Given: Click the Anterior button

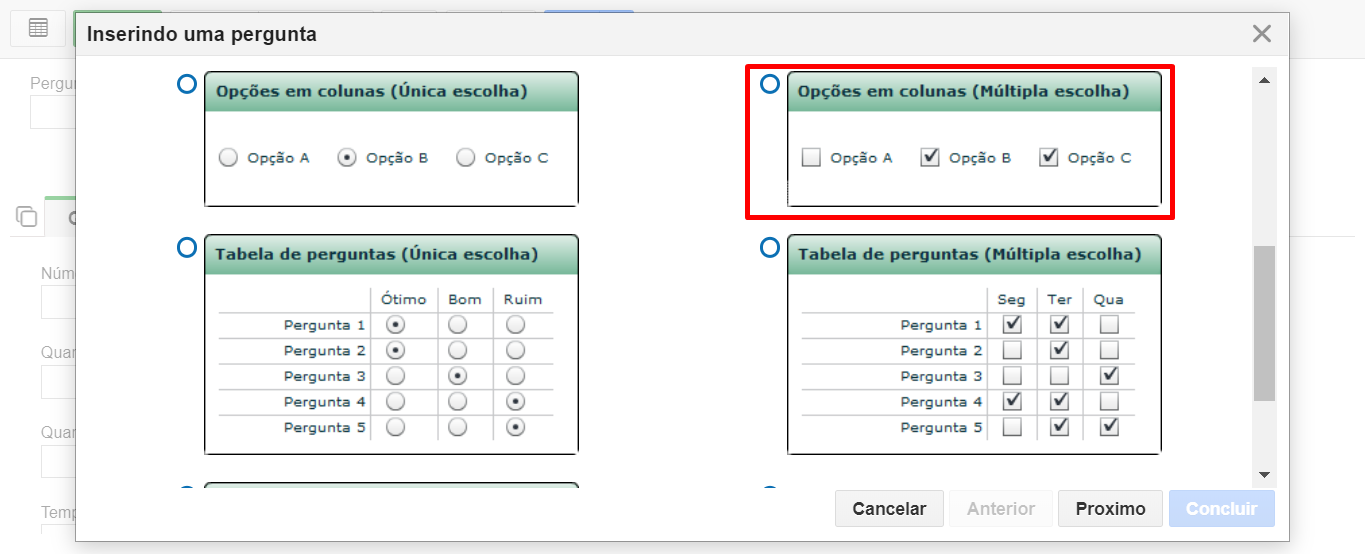Looking at the screenshot, I should click(1001, 509).
